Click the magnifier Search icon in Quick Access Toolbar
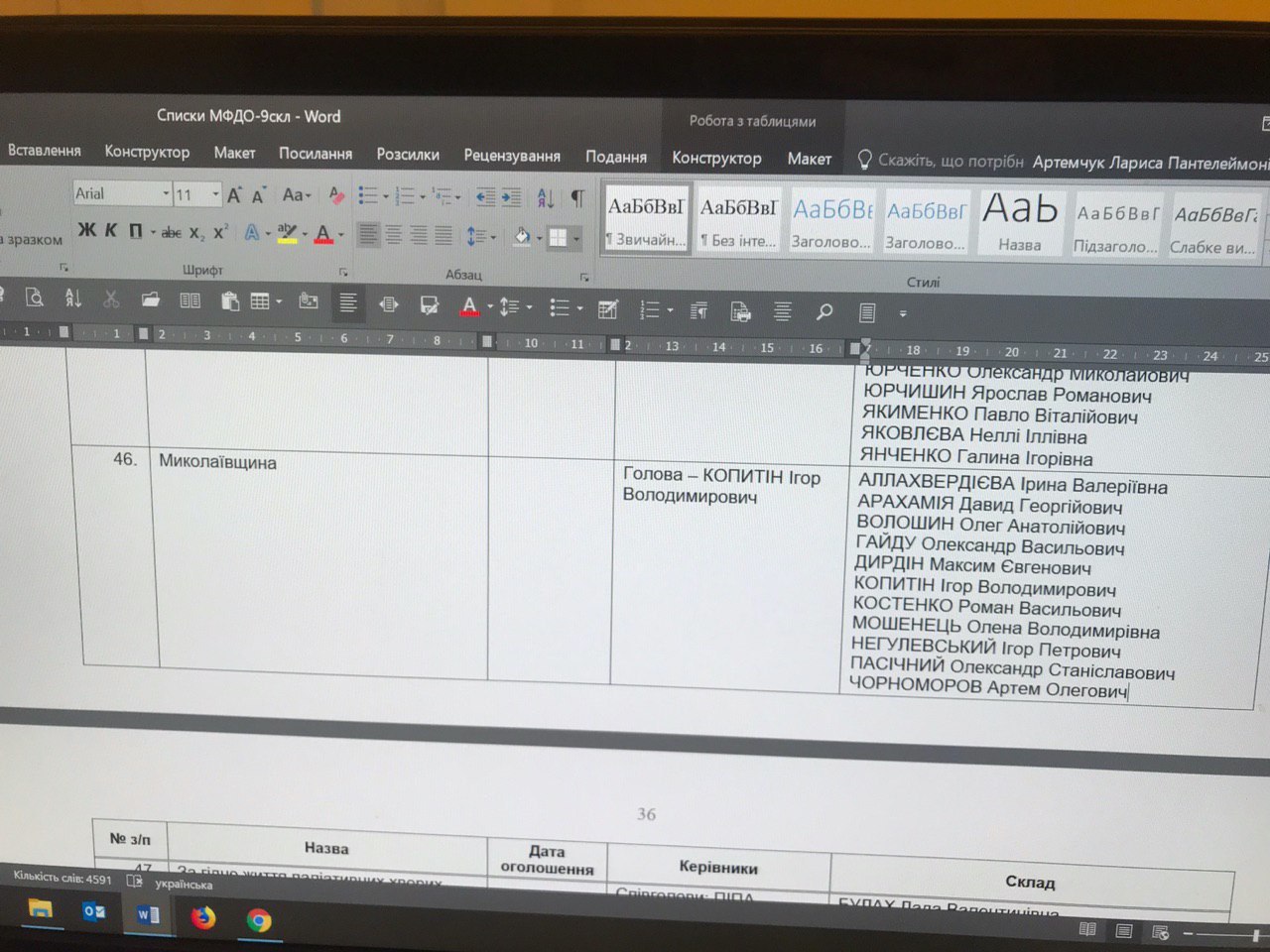This screenshot has height=952, width=1270. [824, 313]
